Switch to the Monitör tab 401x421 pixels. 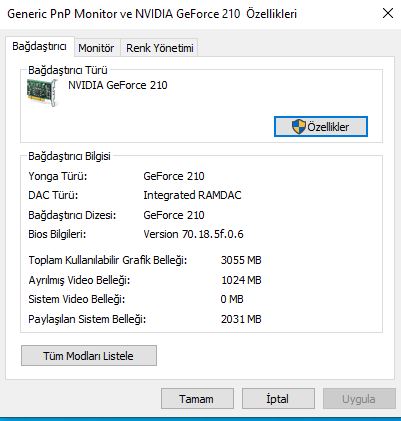tap(96, 48)
